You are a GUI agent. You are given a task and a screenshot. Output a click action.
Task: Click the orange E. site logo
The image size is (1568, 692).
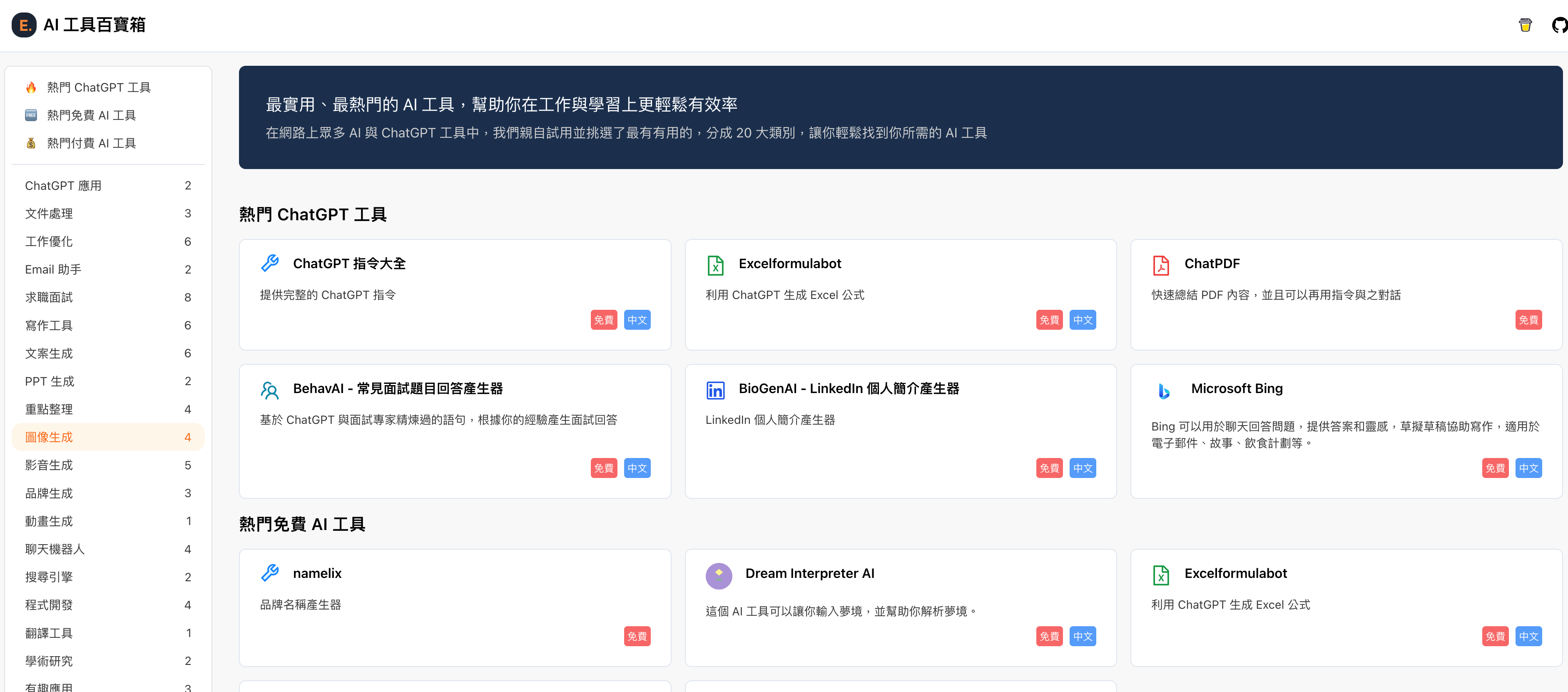24,25
